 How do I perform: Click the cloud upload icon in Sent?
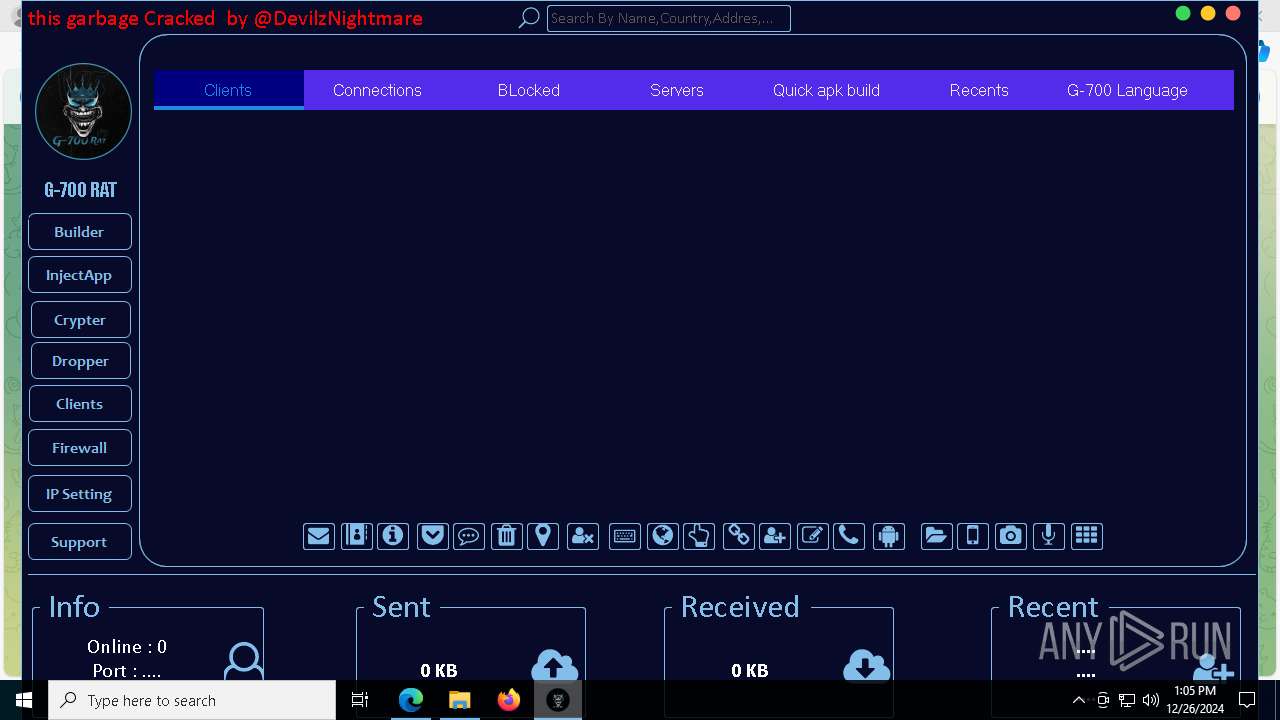click(555, 666)
